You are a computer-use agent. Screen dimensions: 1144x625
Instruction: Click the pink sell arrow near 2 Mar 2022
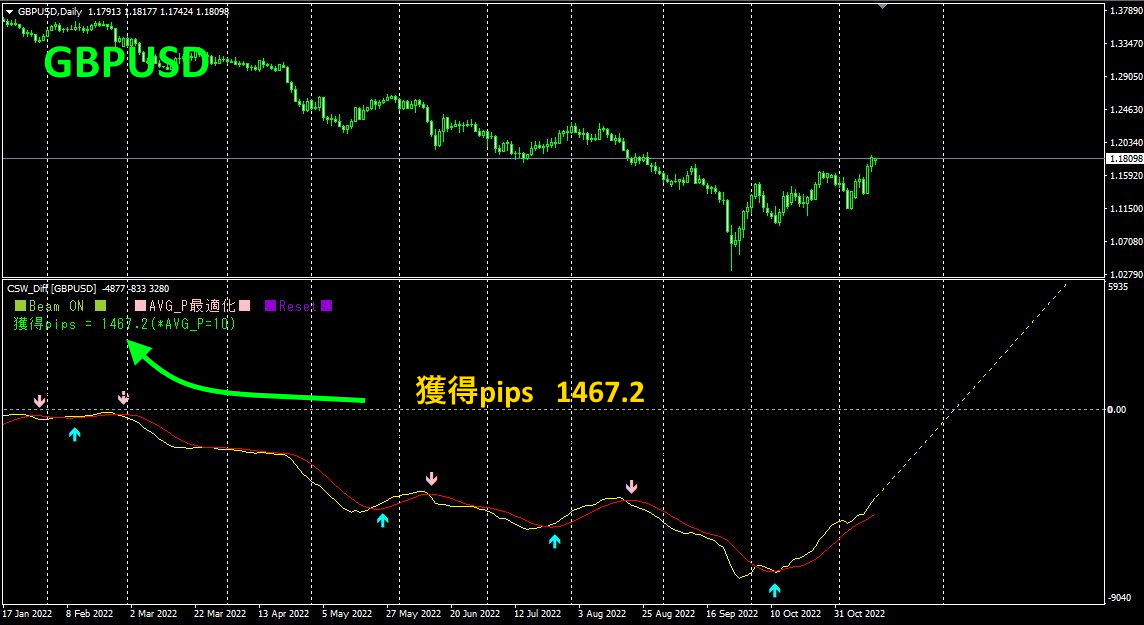(x=124, y=397)
